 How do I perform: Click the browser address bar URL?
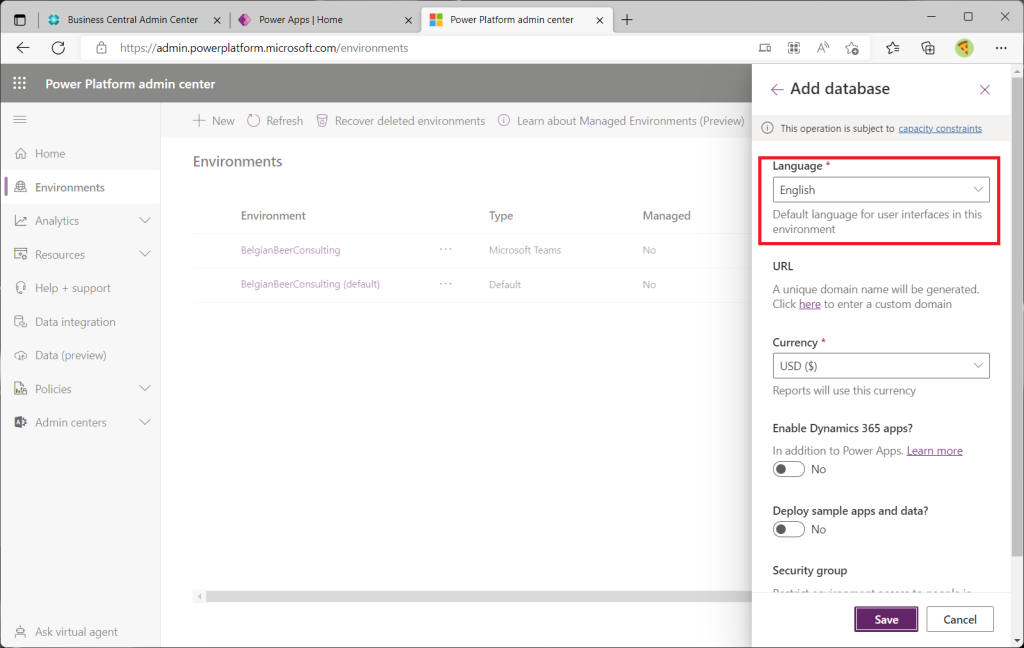click(x=264, y=48)
